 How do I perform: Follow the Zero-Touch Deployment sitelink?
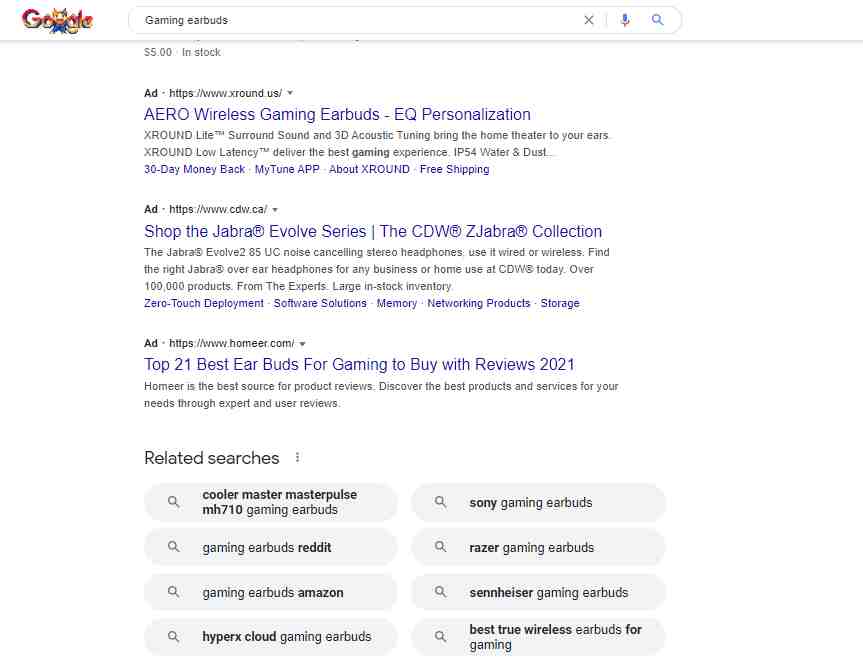204,303
